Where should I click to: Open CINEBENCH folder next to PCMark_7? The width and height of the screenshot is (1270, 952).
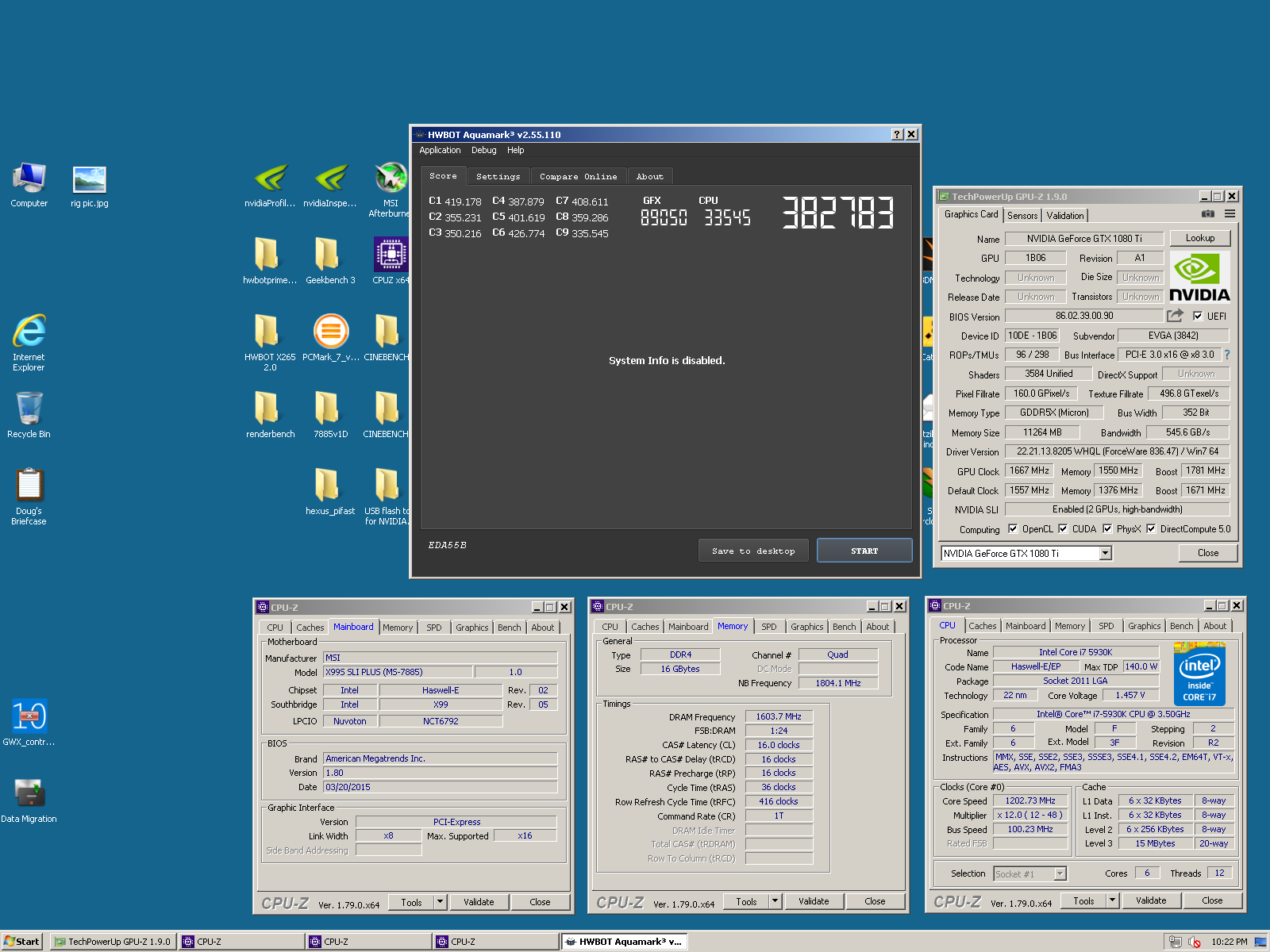pyautogui.click(x=387, y=337)
